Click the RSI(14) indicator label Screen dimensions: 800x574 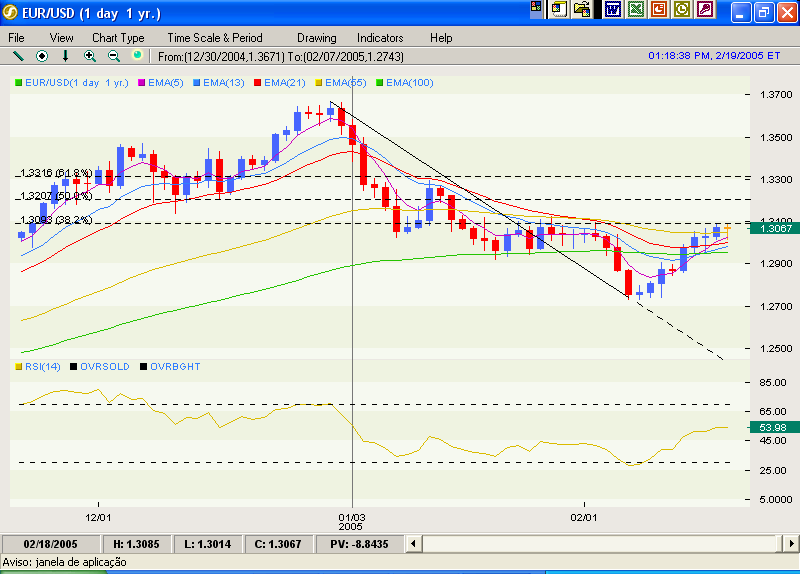(x=43, y=366)
